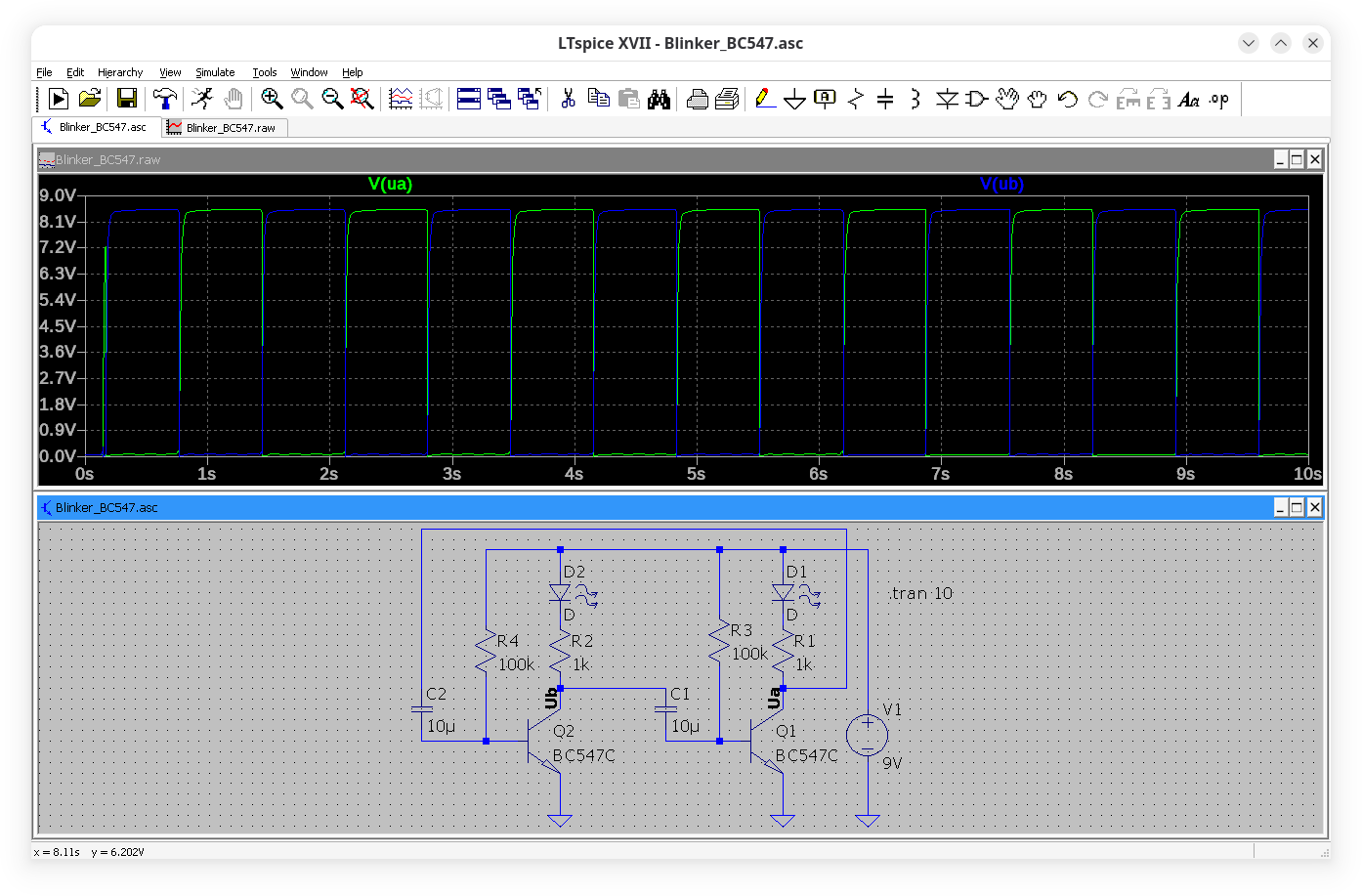Pick the Draw Wire pencil tool
This screenshot has height=896, width=1362.
point(765,99)
